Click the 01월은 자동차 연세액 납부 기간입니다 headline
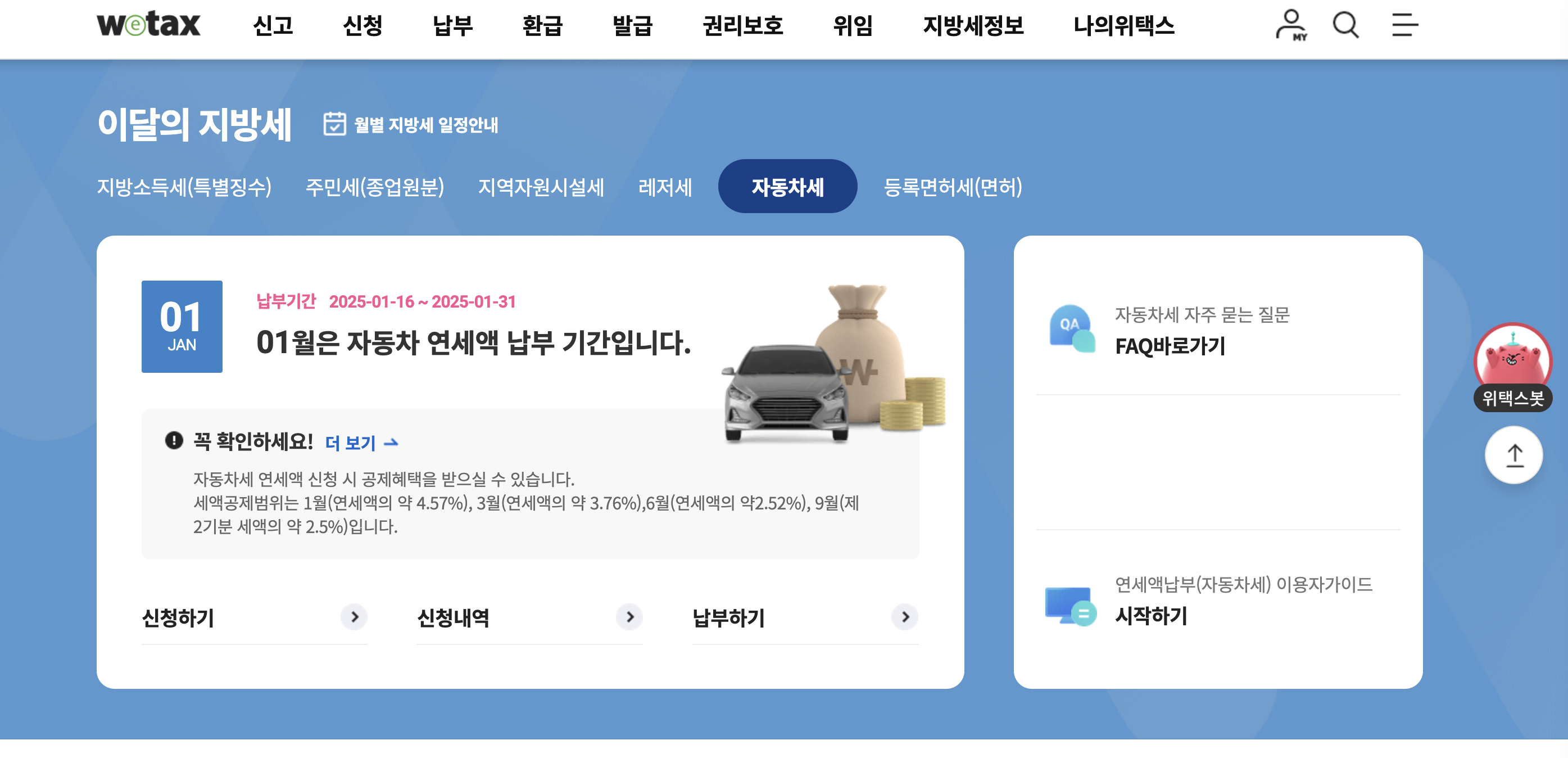 coord(474,342)
